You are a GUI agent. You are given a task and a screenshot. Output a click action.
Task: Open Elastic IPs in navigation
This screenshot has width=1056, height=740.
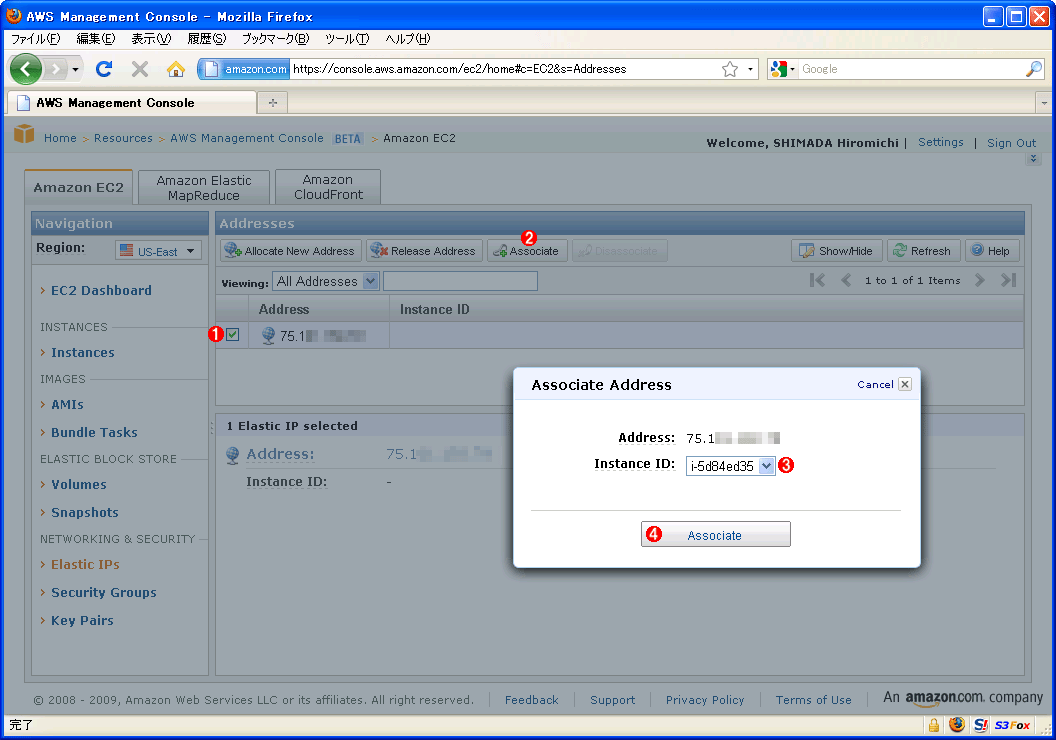(86, 564)
